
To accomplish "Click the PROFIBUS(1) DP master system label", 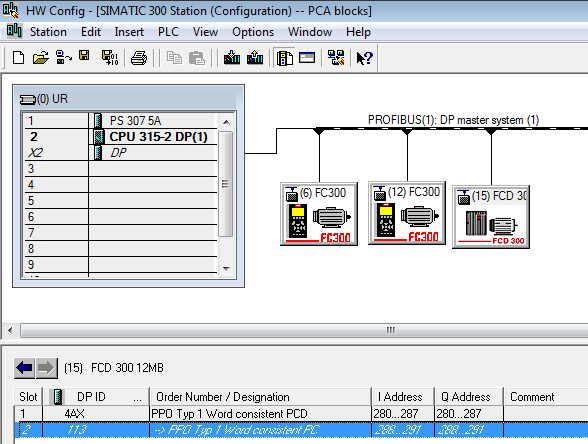I will point(453,120).
